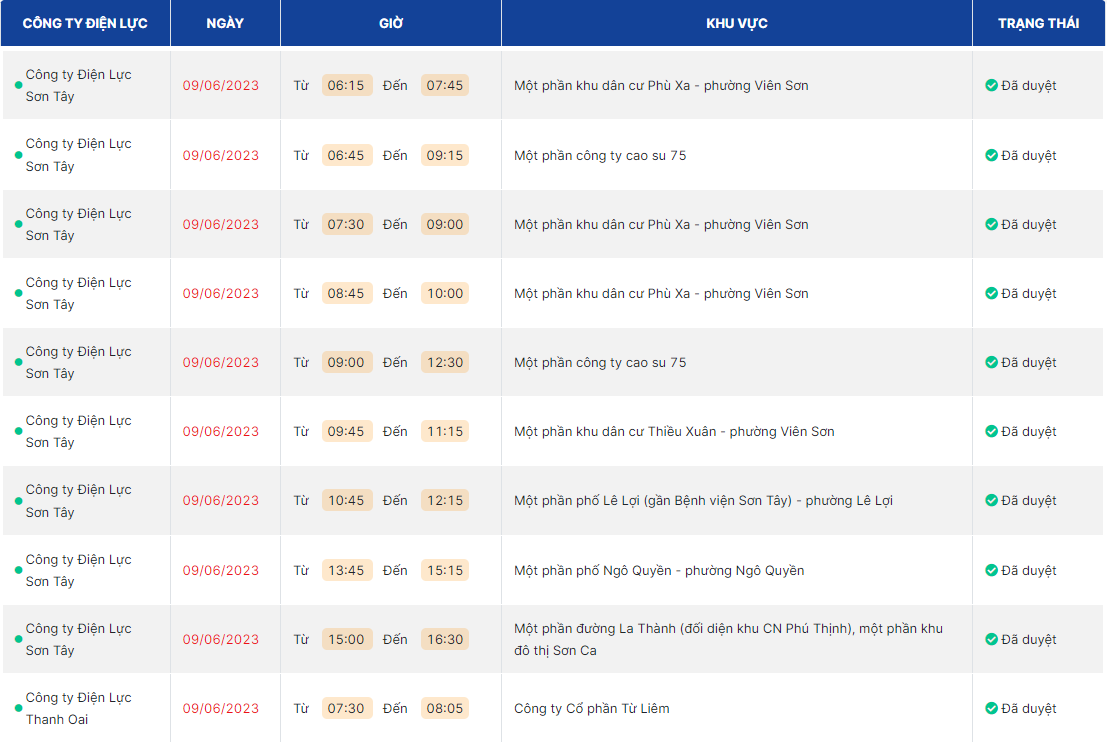Click the 06:45 start time badge
This screenshot has width=1107, height=743.
[346, 156]
